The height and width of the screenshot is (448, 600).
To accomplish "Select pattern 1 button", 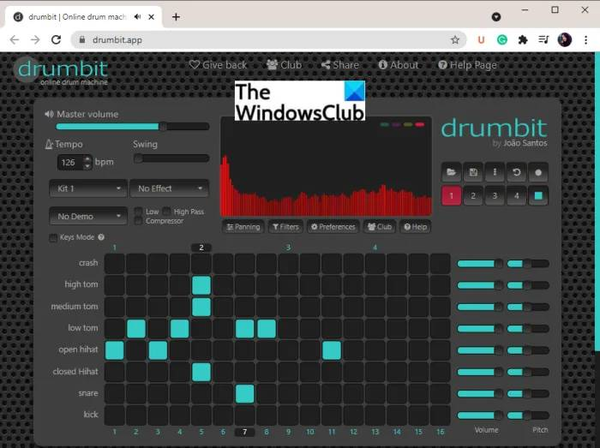I will click(x=451, y=196).
